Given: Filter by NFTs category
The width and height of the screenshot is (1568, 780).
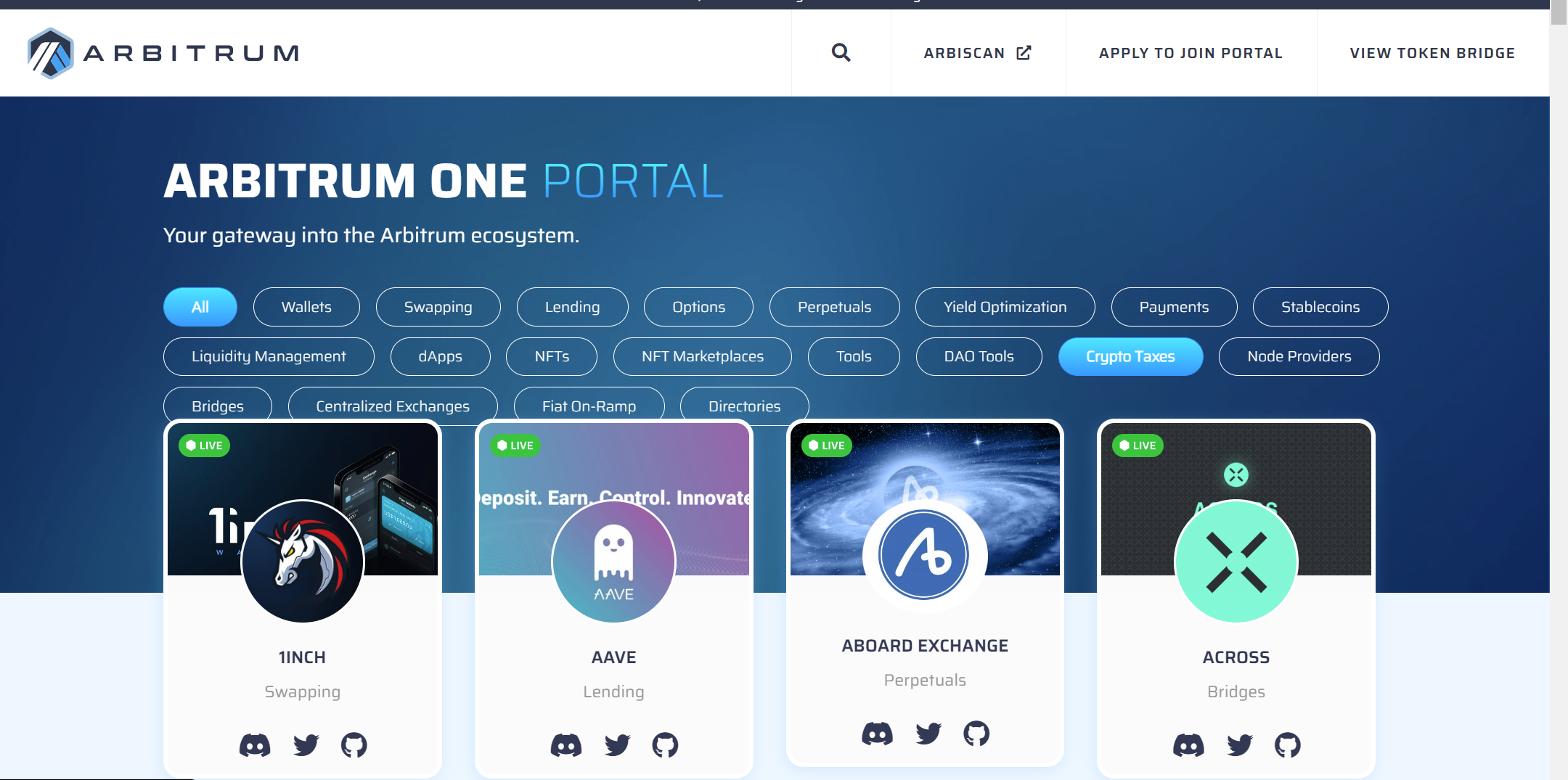Looking at the screenshot, I should [552, 356].
